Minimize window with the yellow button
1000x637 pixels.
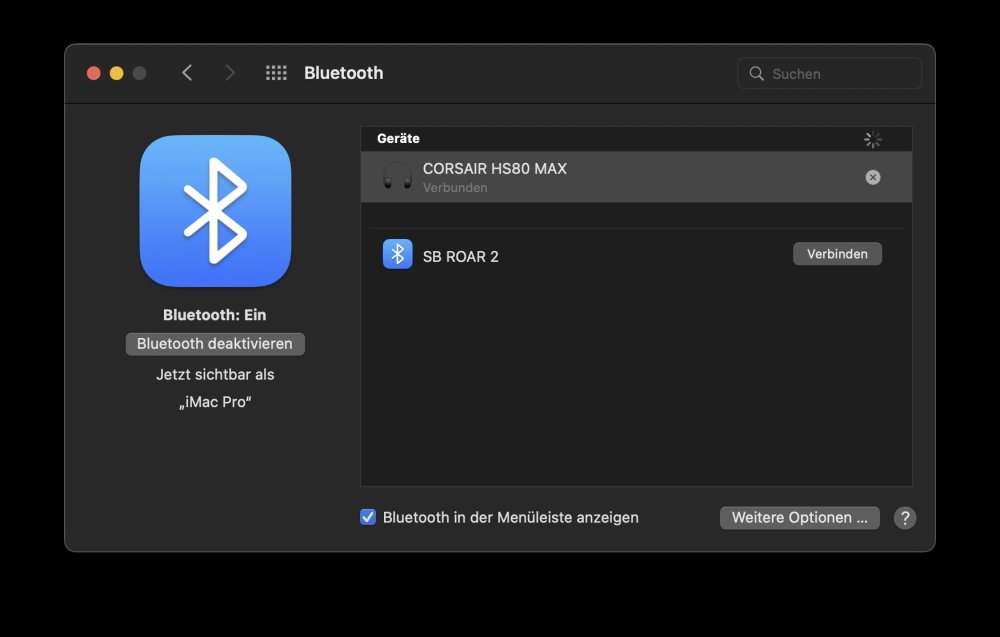pos(117,73)
